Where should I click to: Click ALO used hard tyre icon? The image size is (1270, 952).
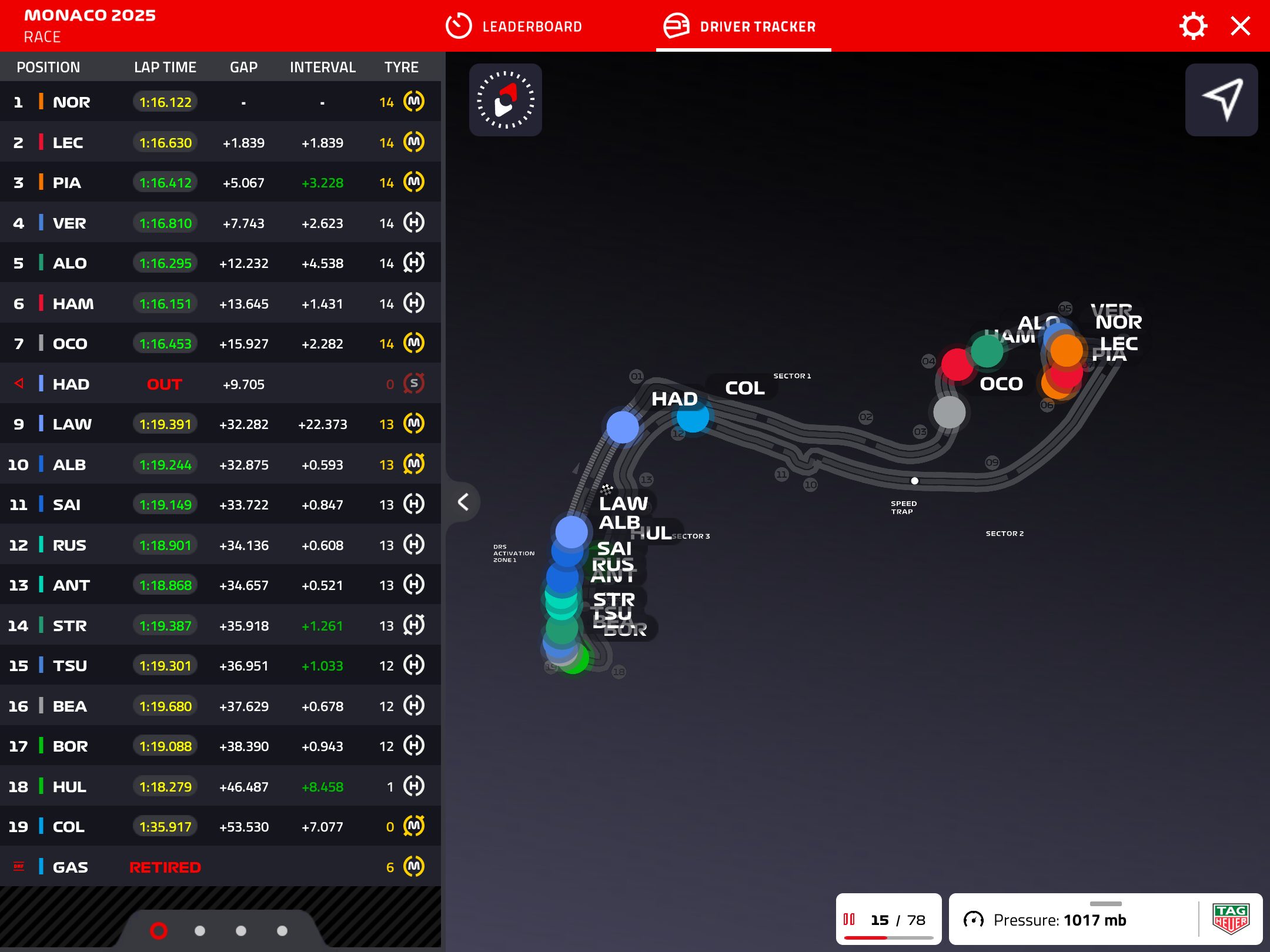(x=414, y=263)
